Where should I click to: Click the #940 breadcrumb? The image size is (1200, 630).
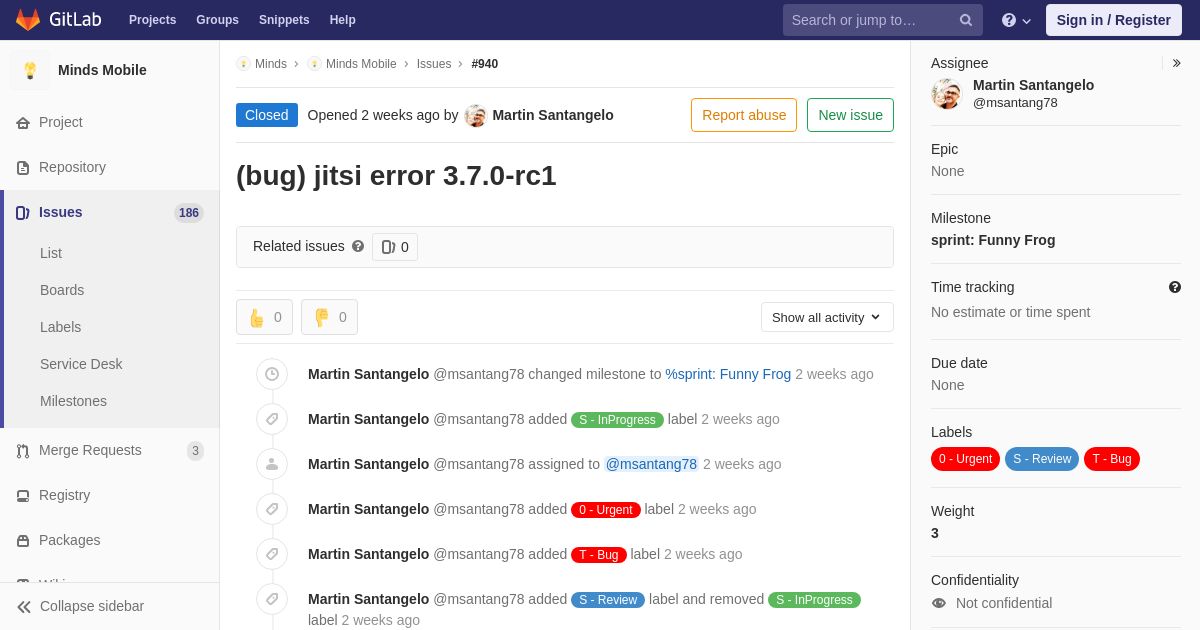(x=485, y=64)
